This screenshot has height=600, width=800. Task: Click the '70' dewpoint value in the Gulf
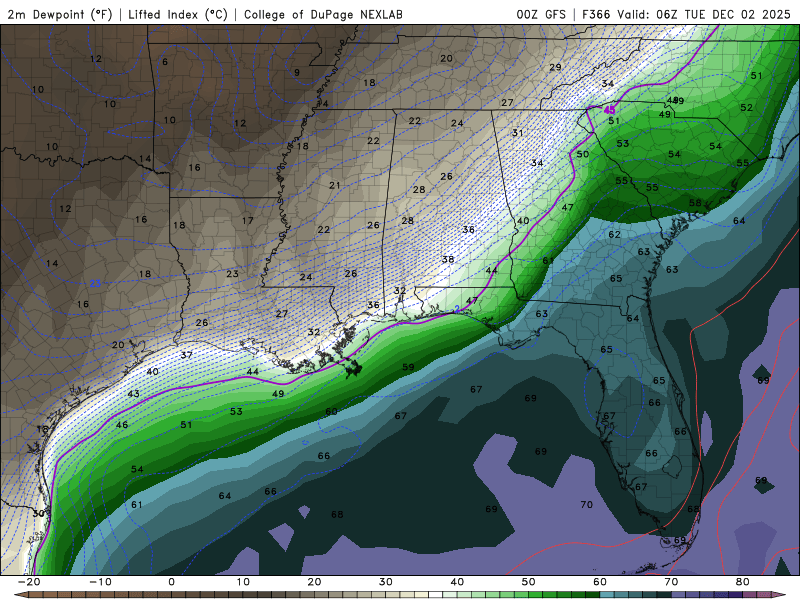point(587,505)
